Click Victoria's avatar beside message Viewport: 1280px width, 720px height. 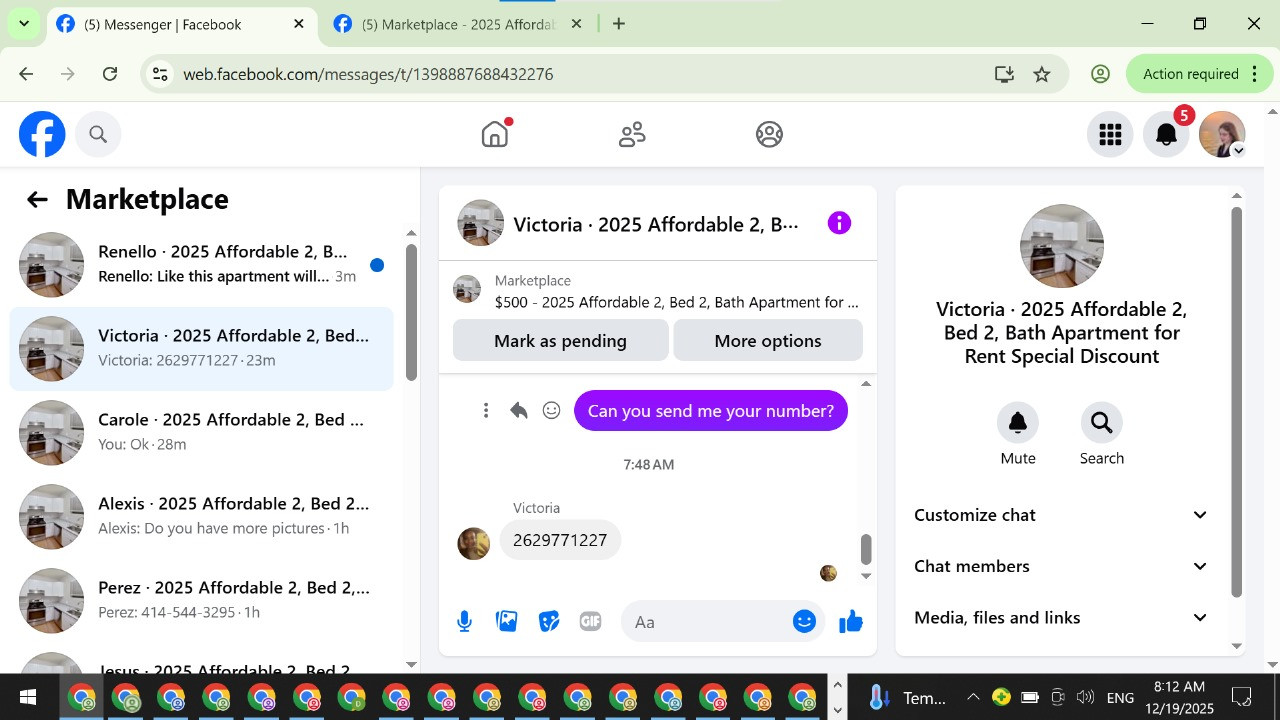pos(474,543)
